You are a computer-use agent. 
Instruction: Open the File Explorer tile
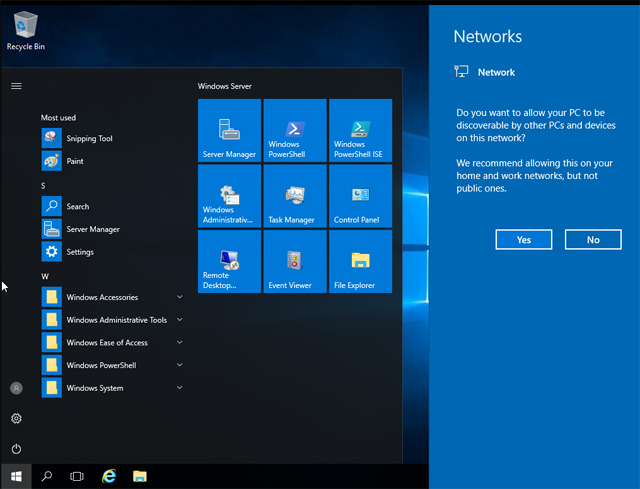360,261
